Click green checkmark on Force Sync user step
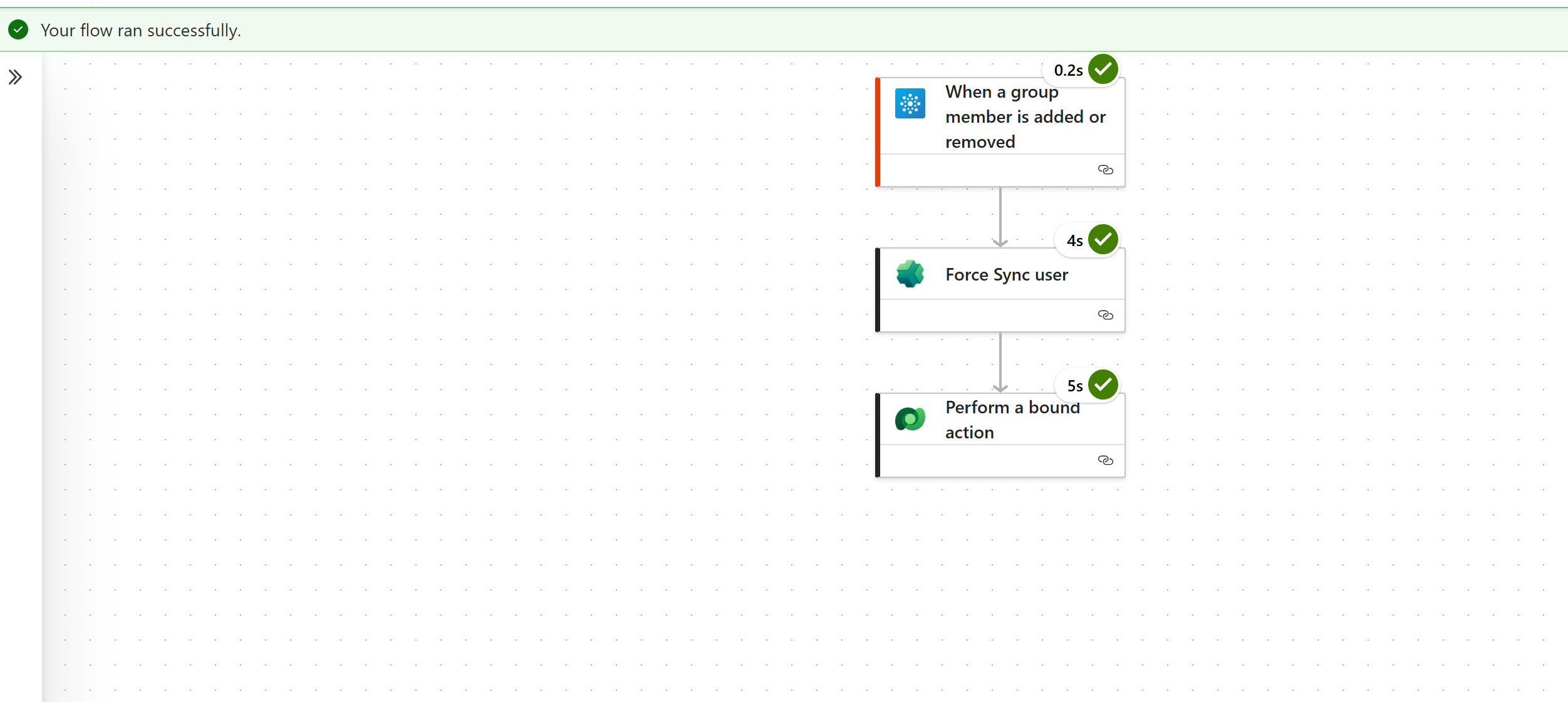 [x=1103, y=239]
